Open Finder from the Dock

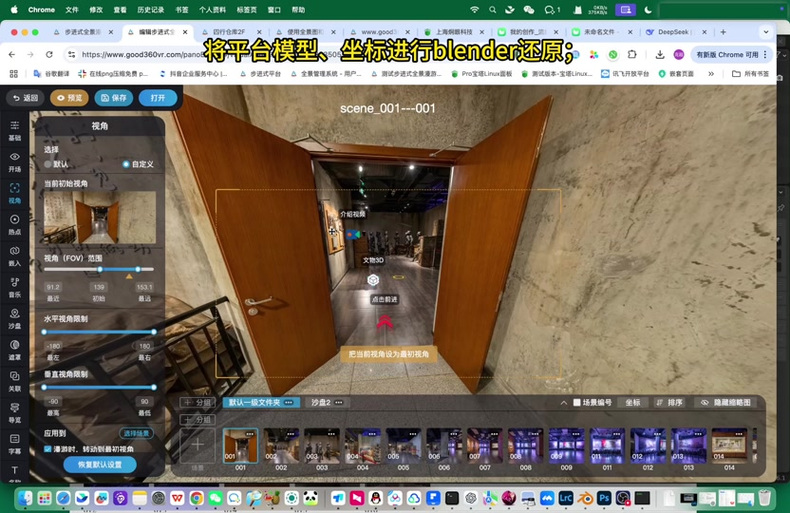coord(25,498)
